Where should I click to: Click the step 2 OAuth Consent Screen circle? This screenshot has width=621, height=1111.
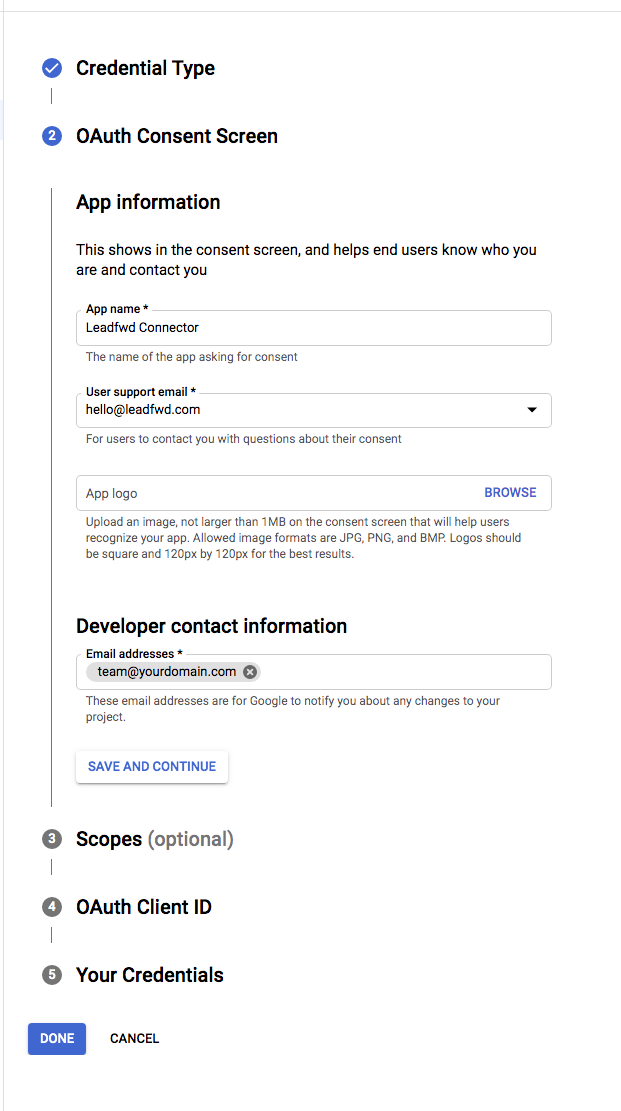click(52, 136)
